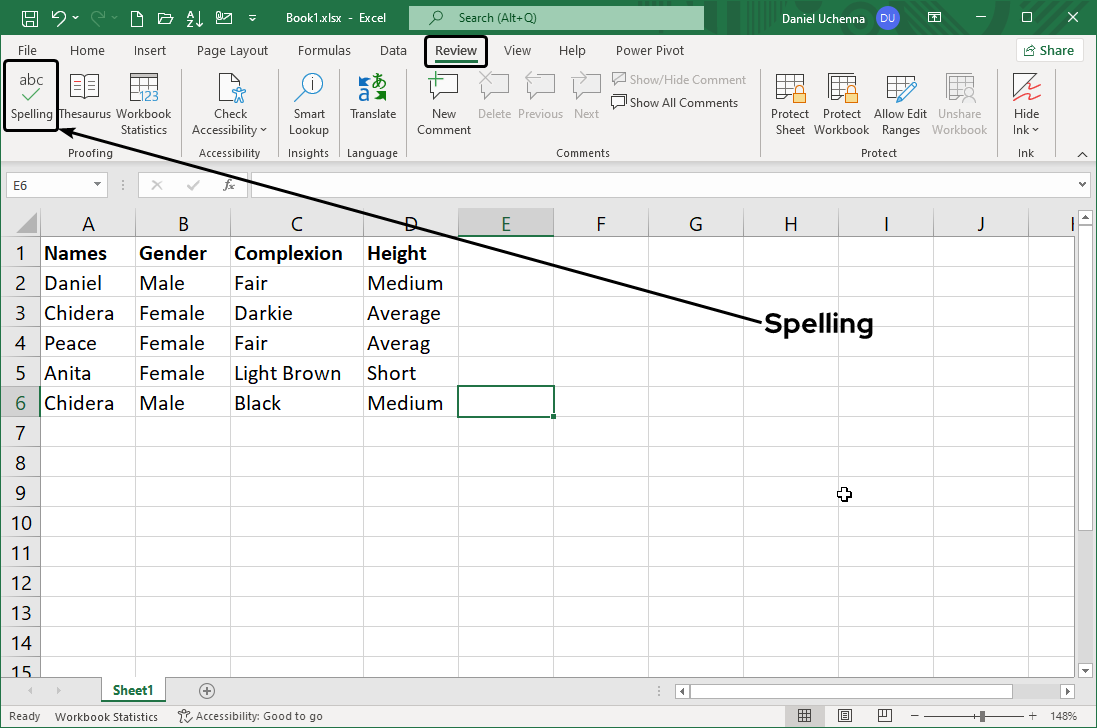1097x728 pixels.
Task: Insert a New Comment
Action: coord(443,100)
